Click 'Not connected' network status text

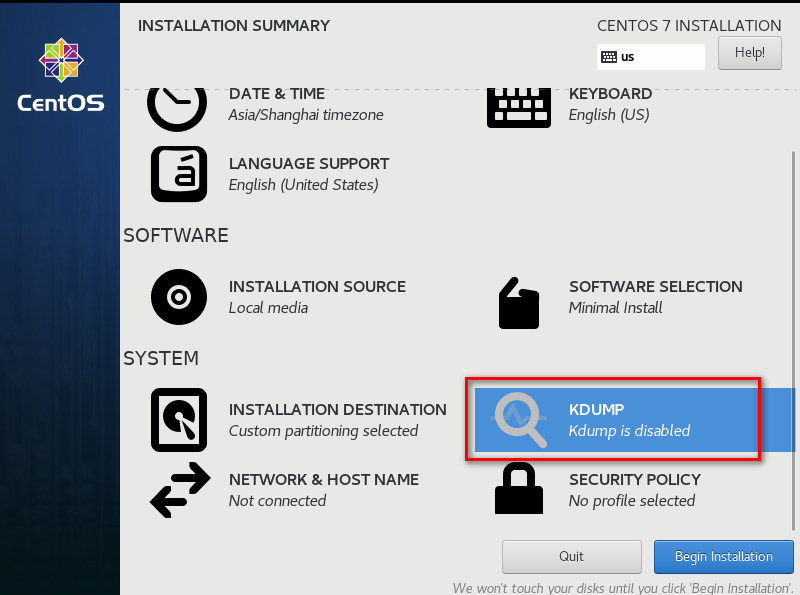[x=278, y=501]
